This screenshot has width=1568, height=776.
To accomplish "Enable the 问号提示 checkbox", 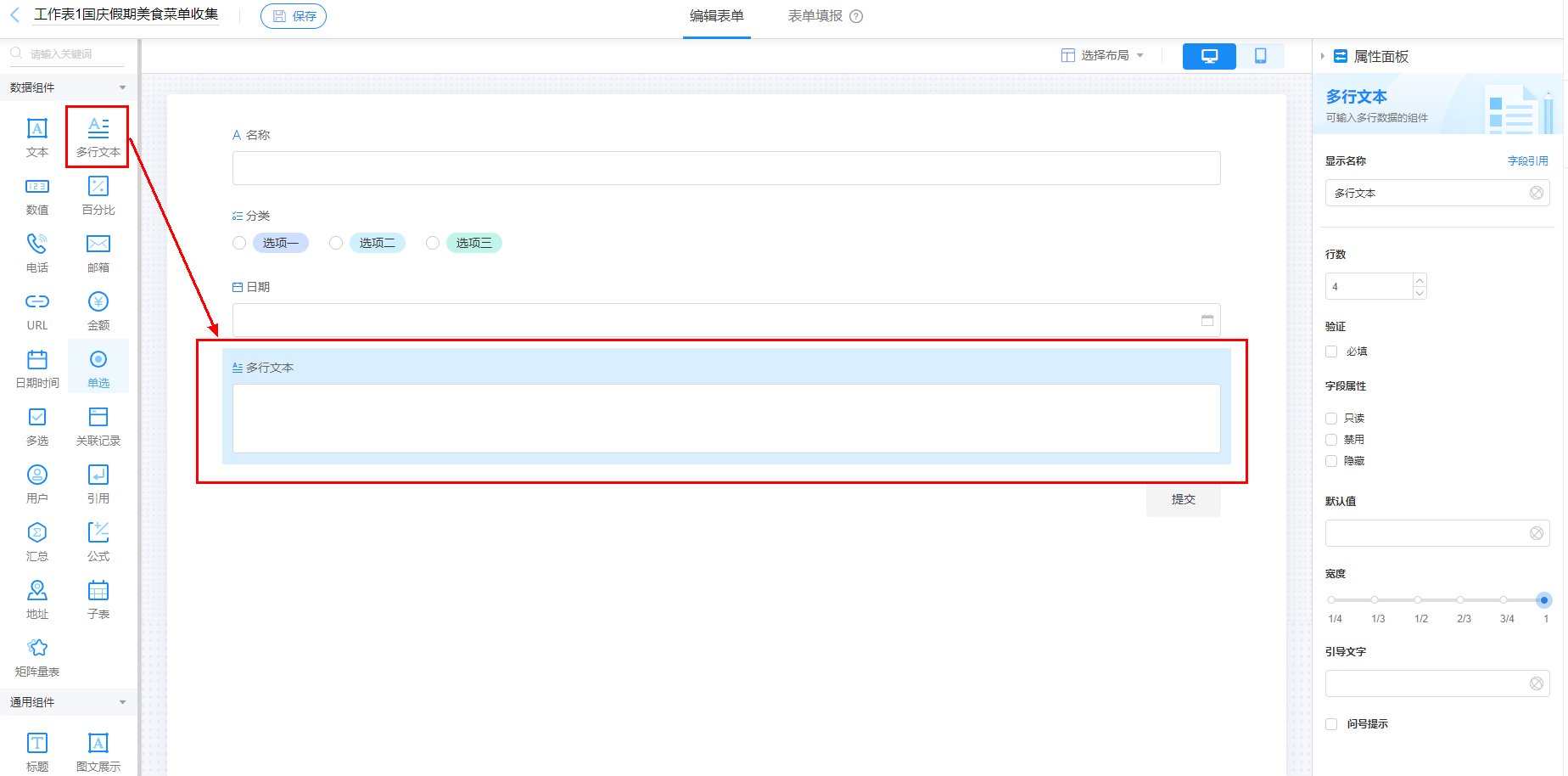I will 1331,724.
